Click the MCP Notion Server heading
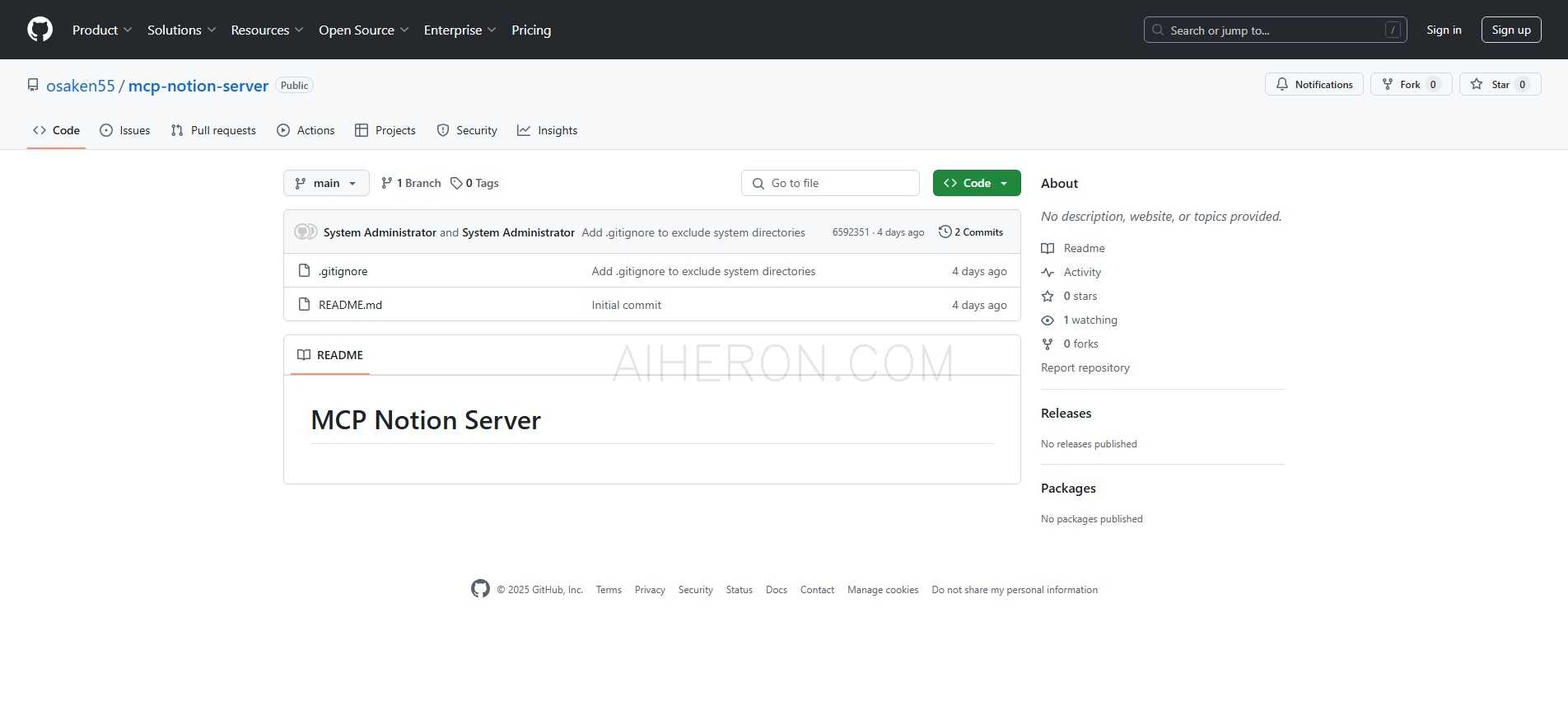The height and width of the screenshot is (725, 1568). 426,420
